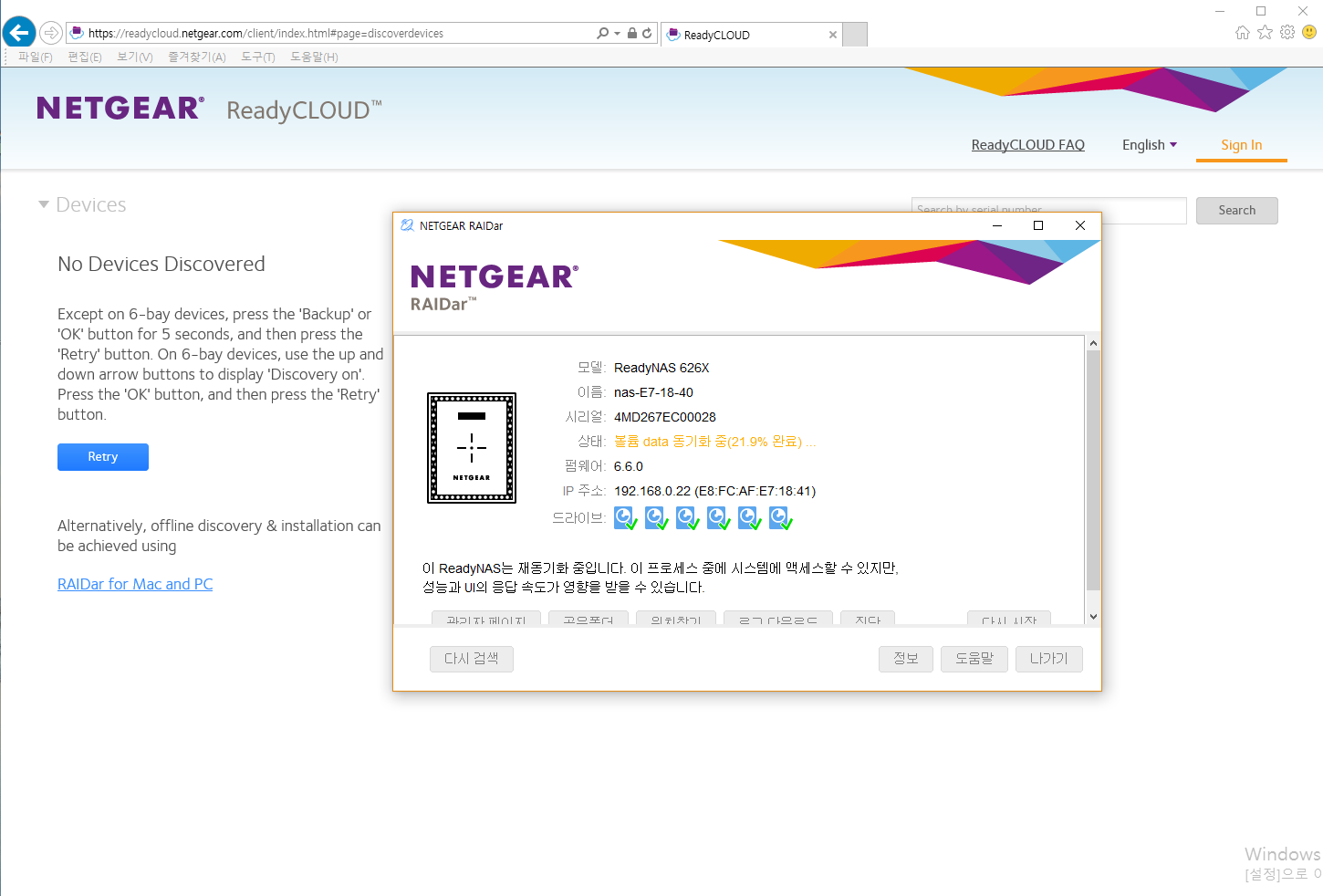Click the 다시 검색 button in RAIDar
The image size is (1323, 896).
(472, 659)
